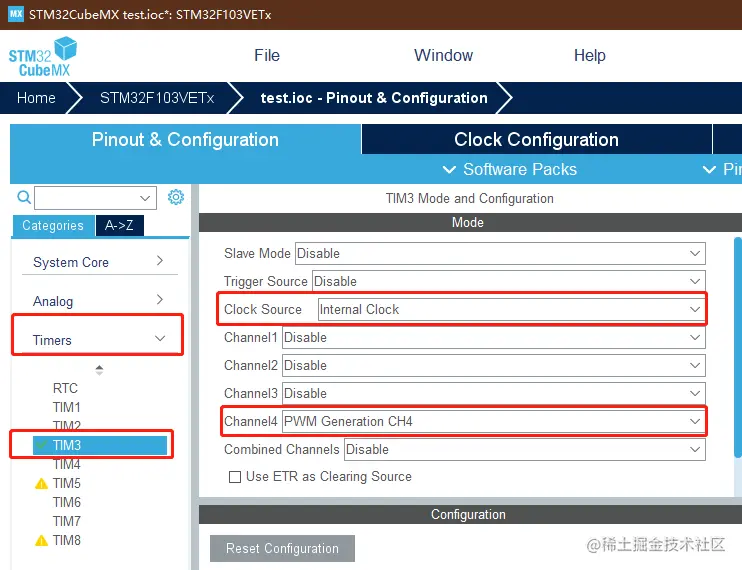Open the Slave Mode dropdown
The width and height of the screenshot is (742, 570).
500,254
